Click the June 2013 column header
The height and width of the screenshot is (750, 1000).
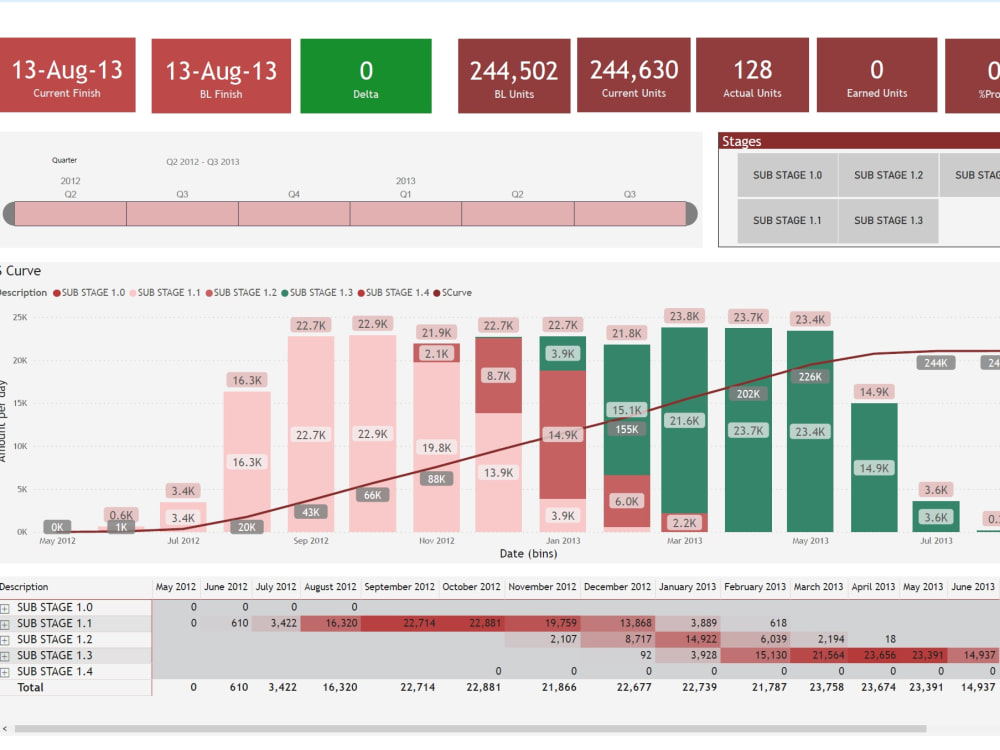pos(973,587)
